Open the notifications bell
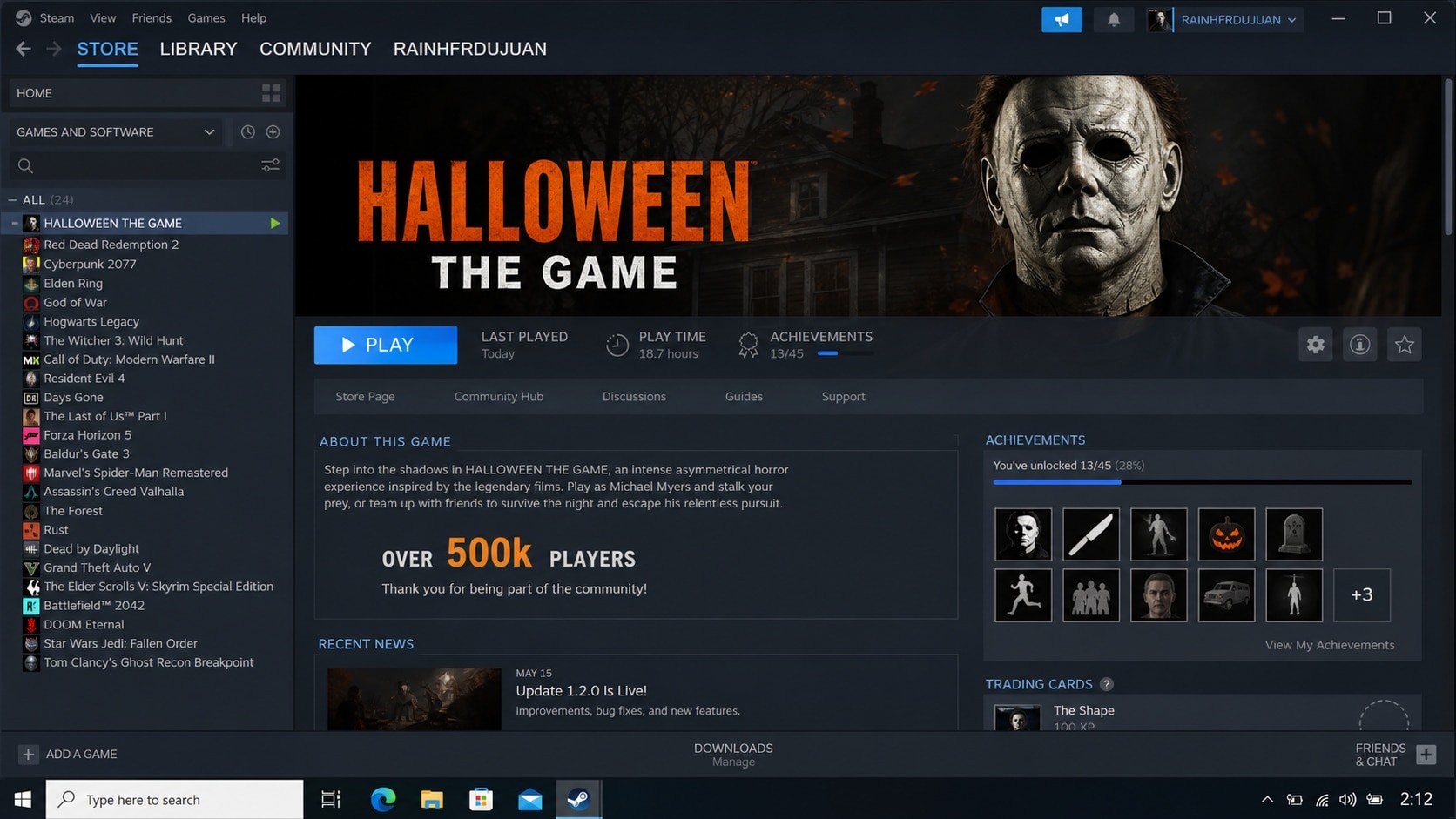This screenshot has height=819, width=1456. [1114, 19]
